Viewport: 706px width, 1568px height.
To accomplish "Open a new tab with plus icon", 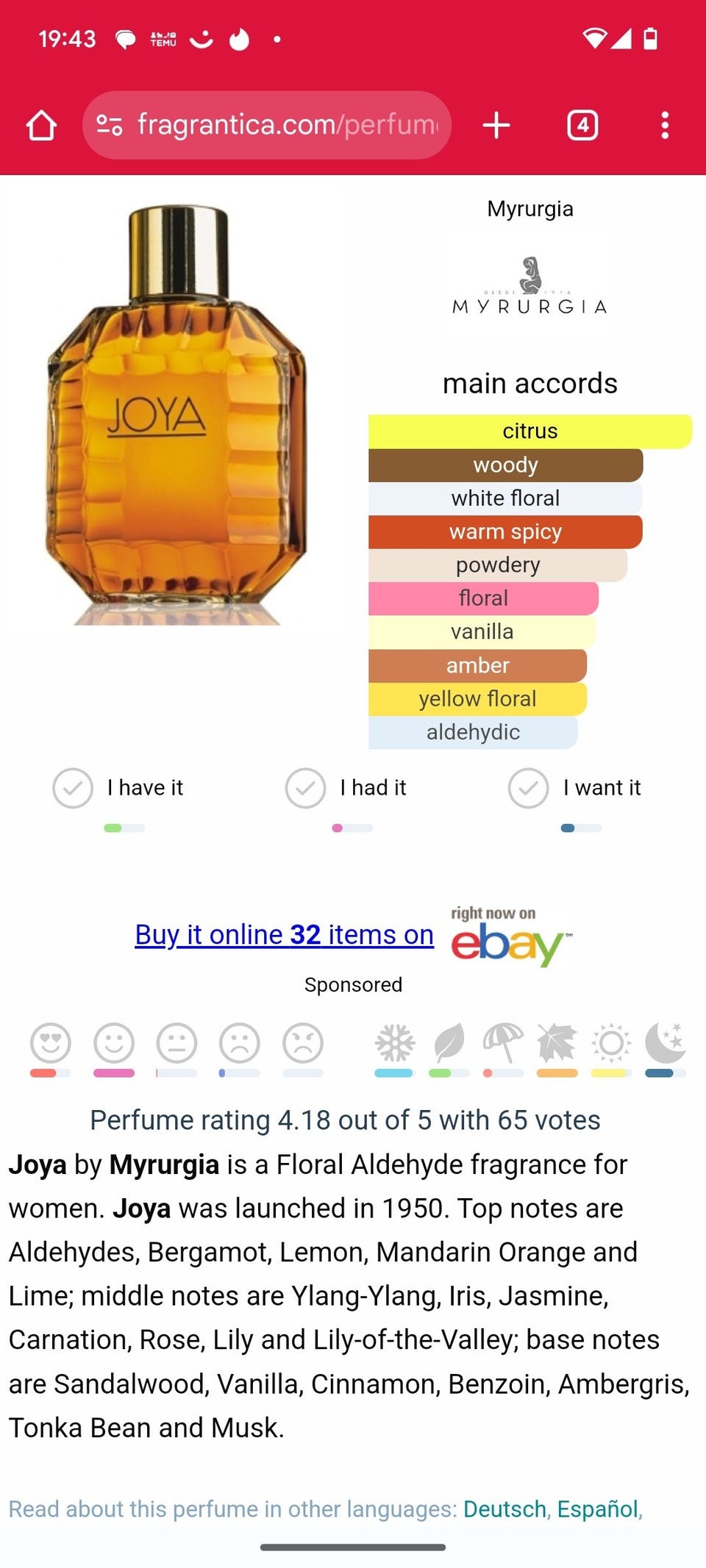I will [496, 125].
